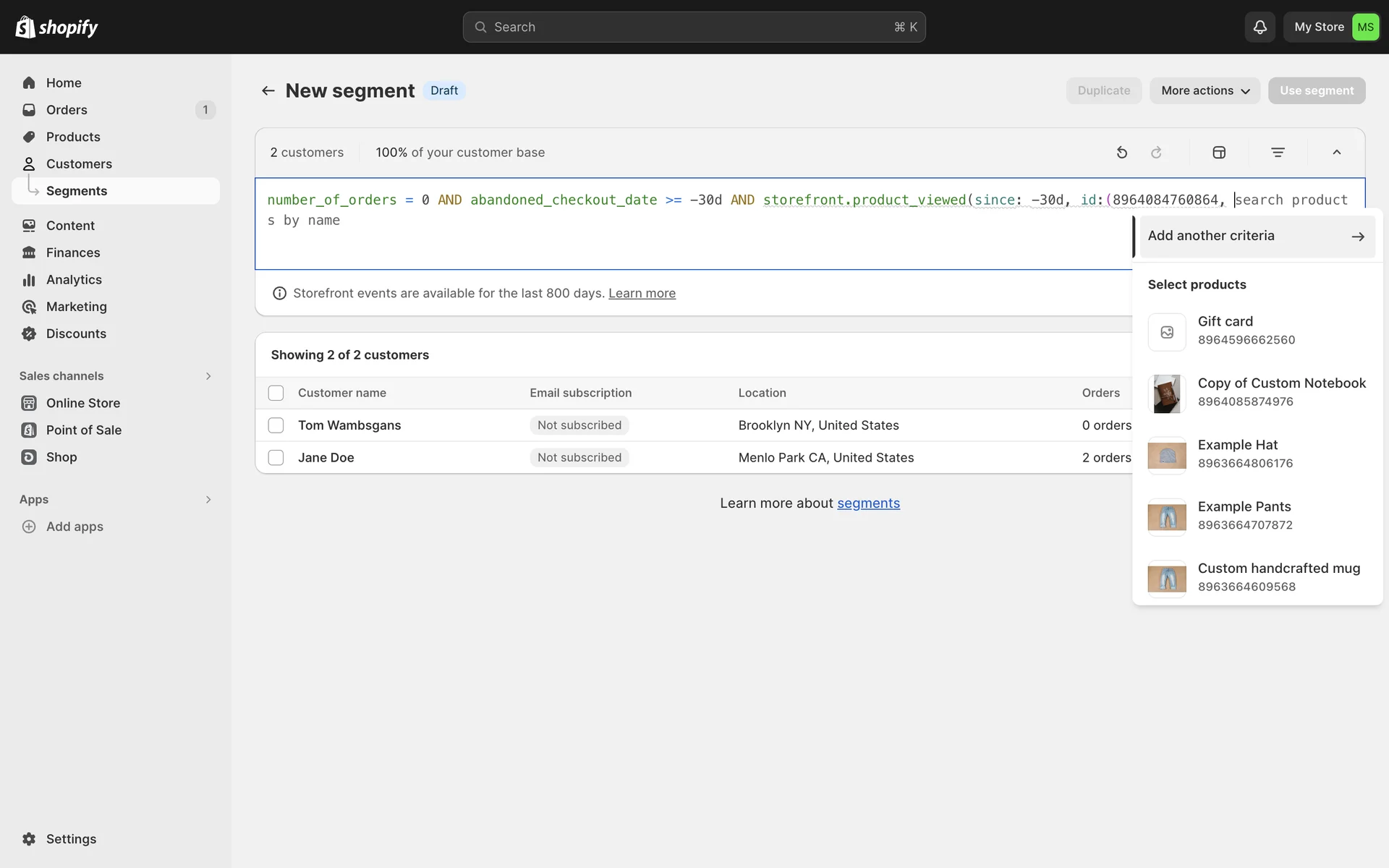Select Tom Wambsgans checkbox
The height and width of the screenshot is (868, 1389).
click(x=276, y=425)
